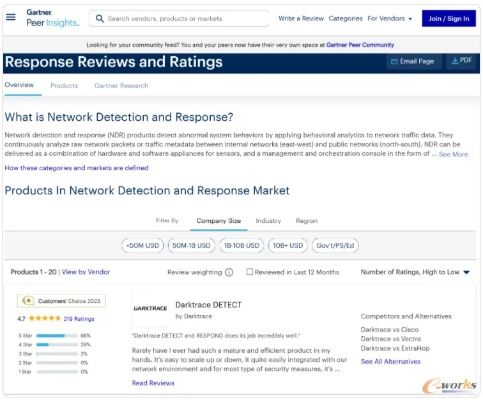Open the Categories link
This screenshot has width=483, height=400.
pyautogui.click(x=345, y=19)
